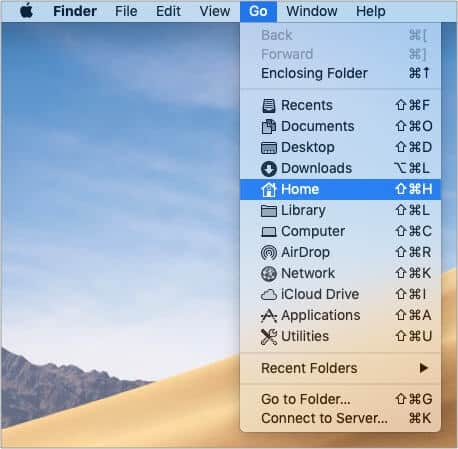Click the ⇧⌘L shortcut next to Library
Image resolution: width=458 pixels, height=449 pixels.
point(412,210)
